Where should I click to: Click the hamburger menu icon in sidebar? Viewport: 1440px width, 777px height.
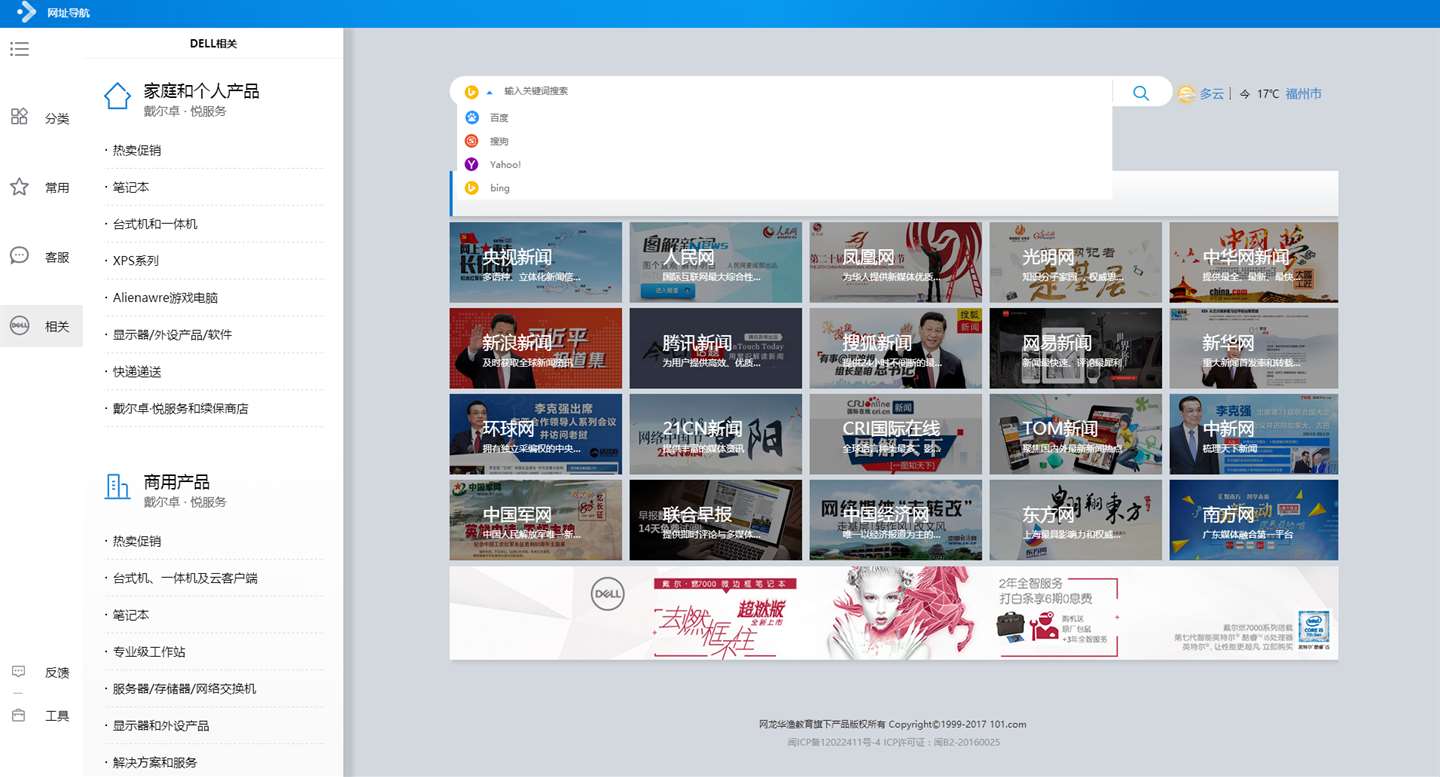(19, 49)
